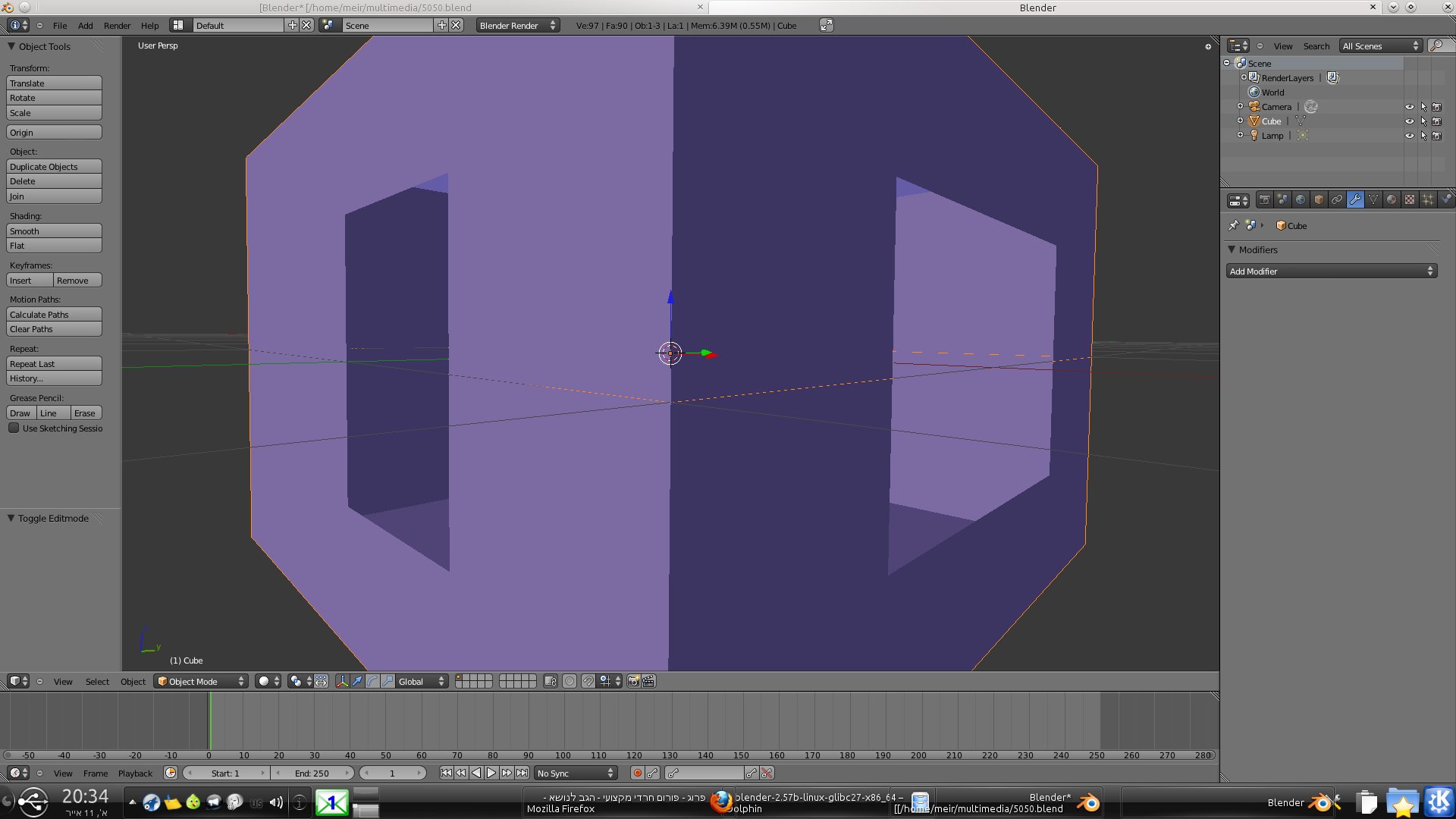1456x819 pixels.
Task: Switch to Object Constraints properties tab
Action: pyautogui.click(x=1337, y=200)
